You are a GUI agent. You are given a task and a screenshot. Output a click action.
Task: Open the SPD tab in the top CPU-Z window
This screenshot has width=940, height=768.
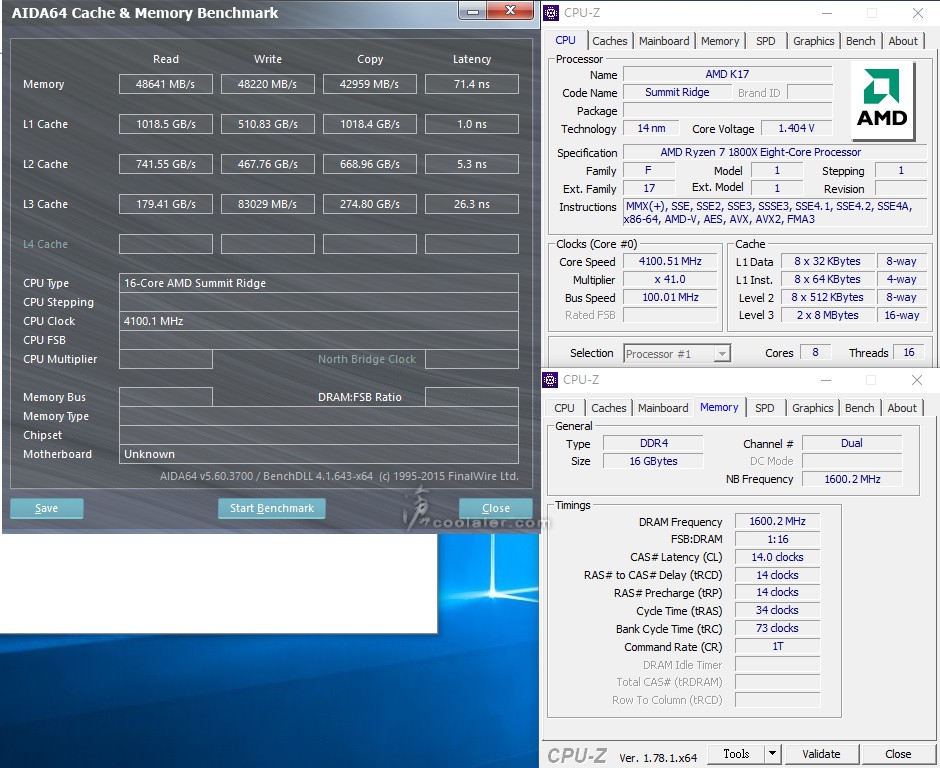[x=766, y=41]
